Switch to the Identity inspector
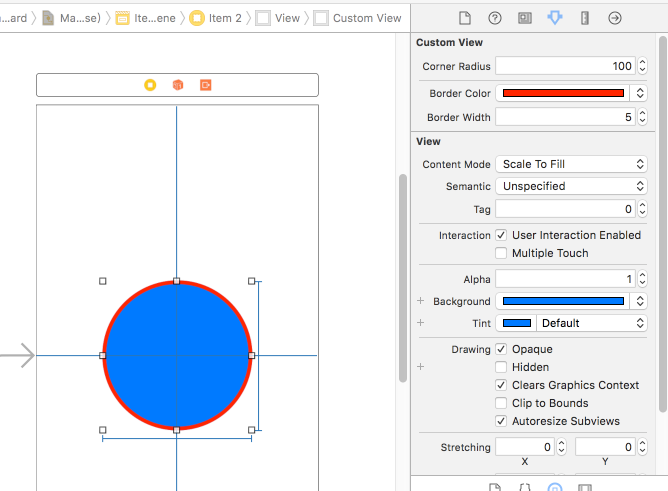668x491 pixels. (x=525, y=18)
